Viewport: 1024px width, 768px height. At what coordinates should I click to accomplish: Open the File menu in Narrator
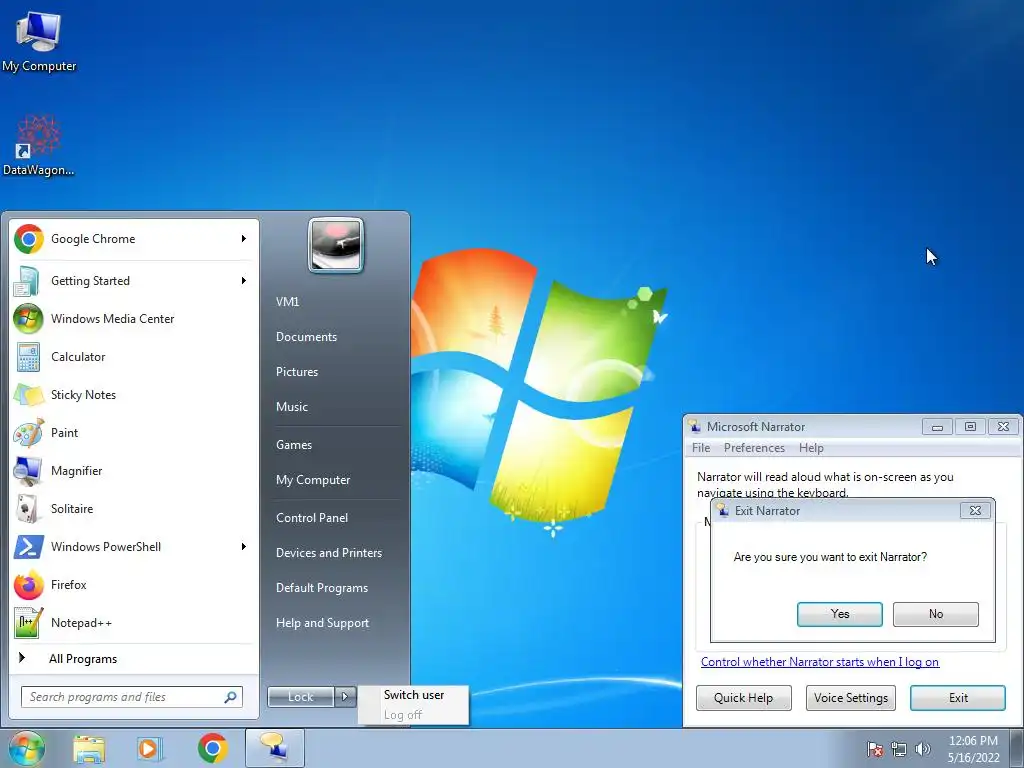701,448
